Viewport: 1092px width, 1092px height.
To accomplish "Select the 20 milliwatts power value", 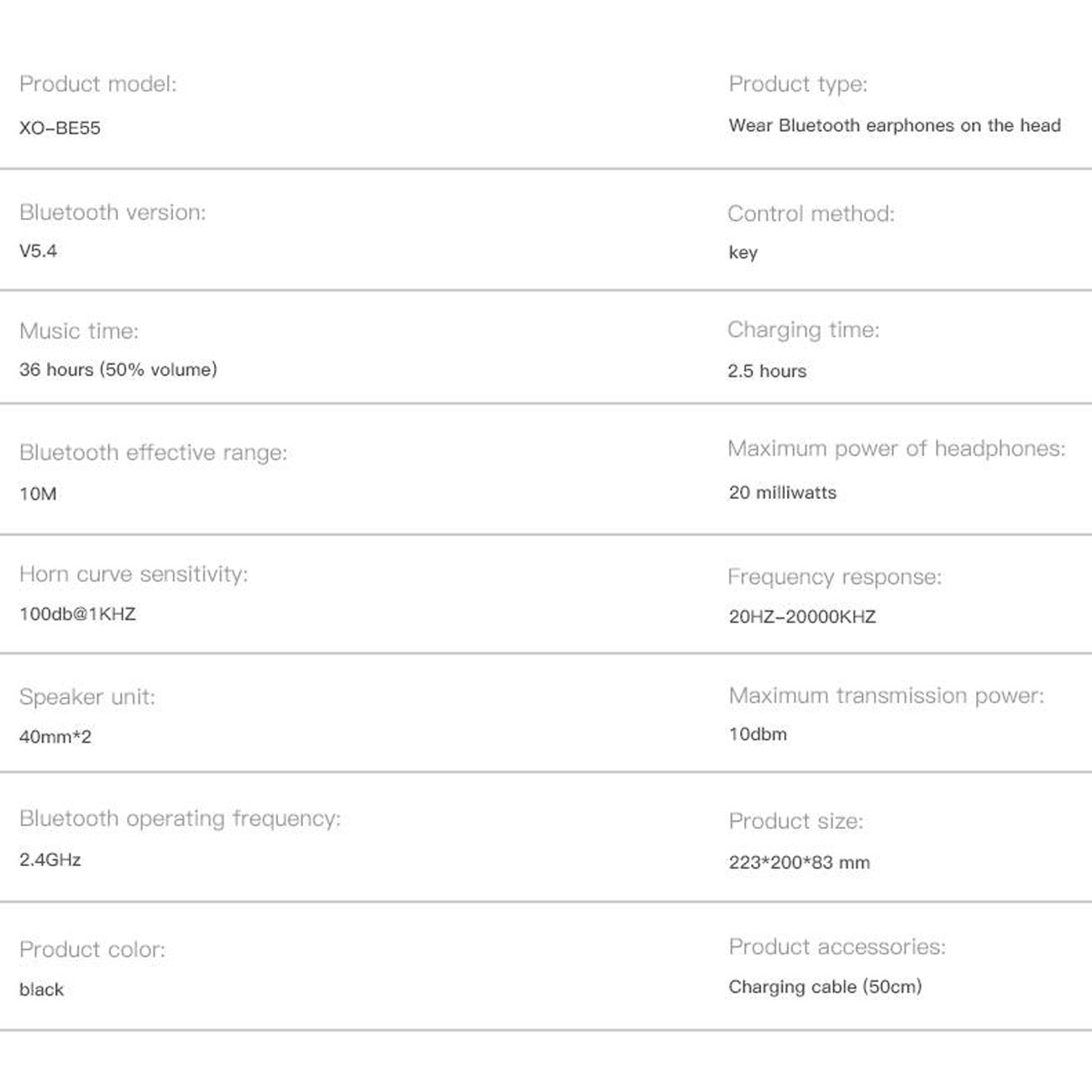I will [783, 492].
